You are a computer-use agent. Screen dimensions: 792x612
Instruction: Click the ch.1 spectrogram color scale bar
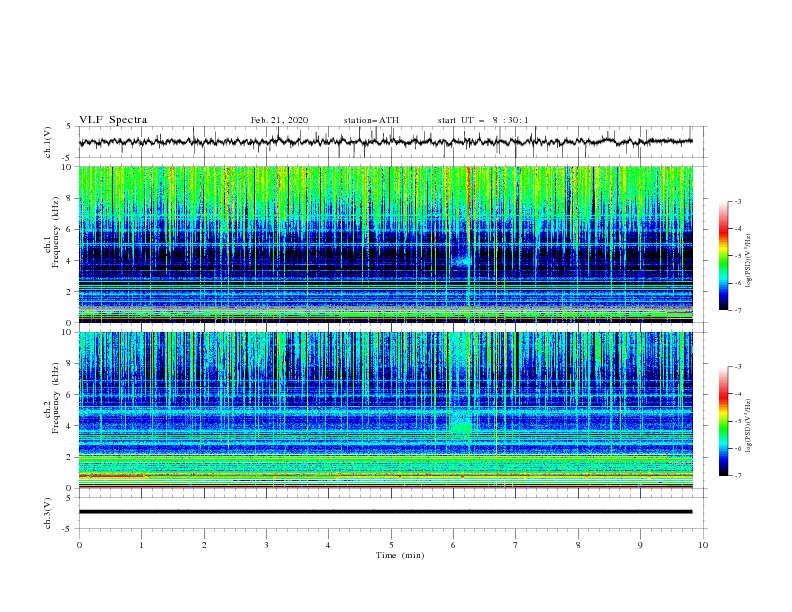[x=723, y=256]
